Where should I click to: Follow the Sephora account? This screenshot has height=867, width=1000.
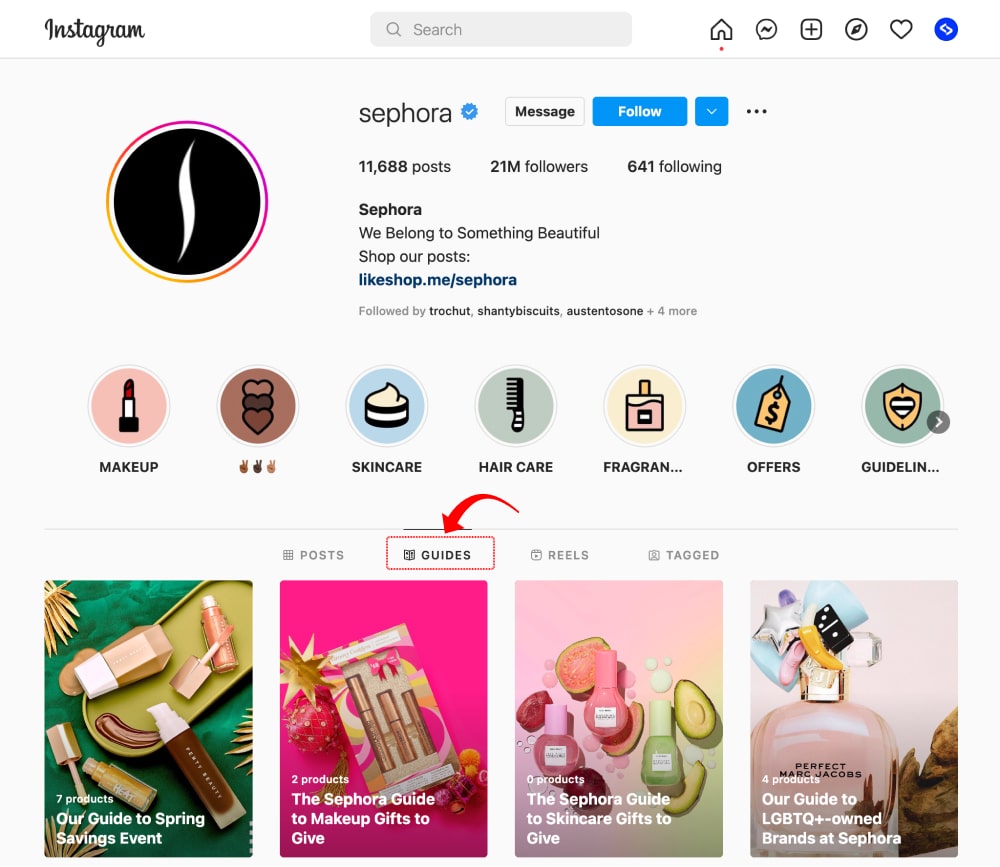(640, 112)
